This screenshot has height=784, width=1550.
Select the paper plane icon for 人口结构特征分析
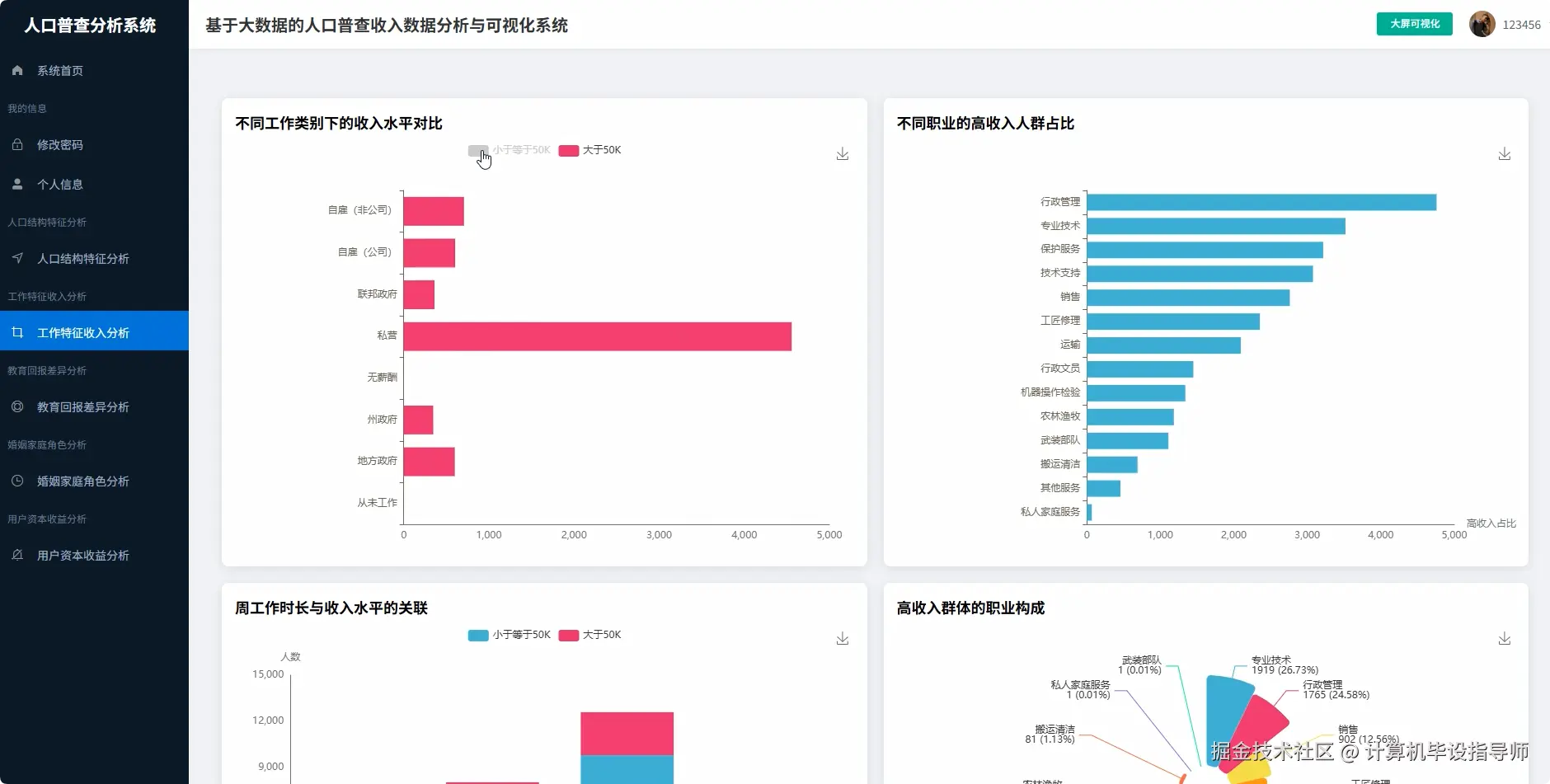tap(17, 258)
